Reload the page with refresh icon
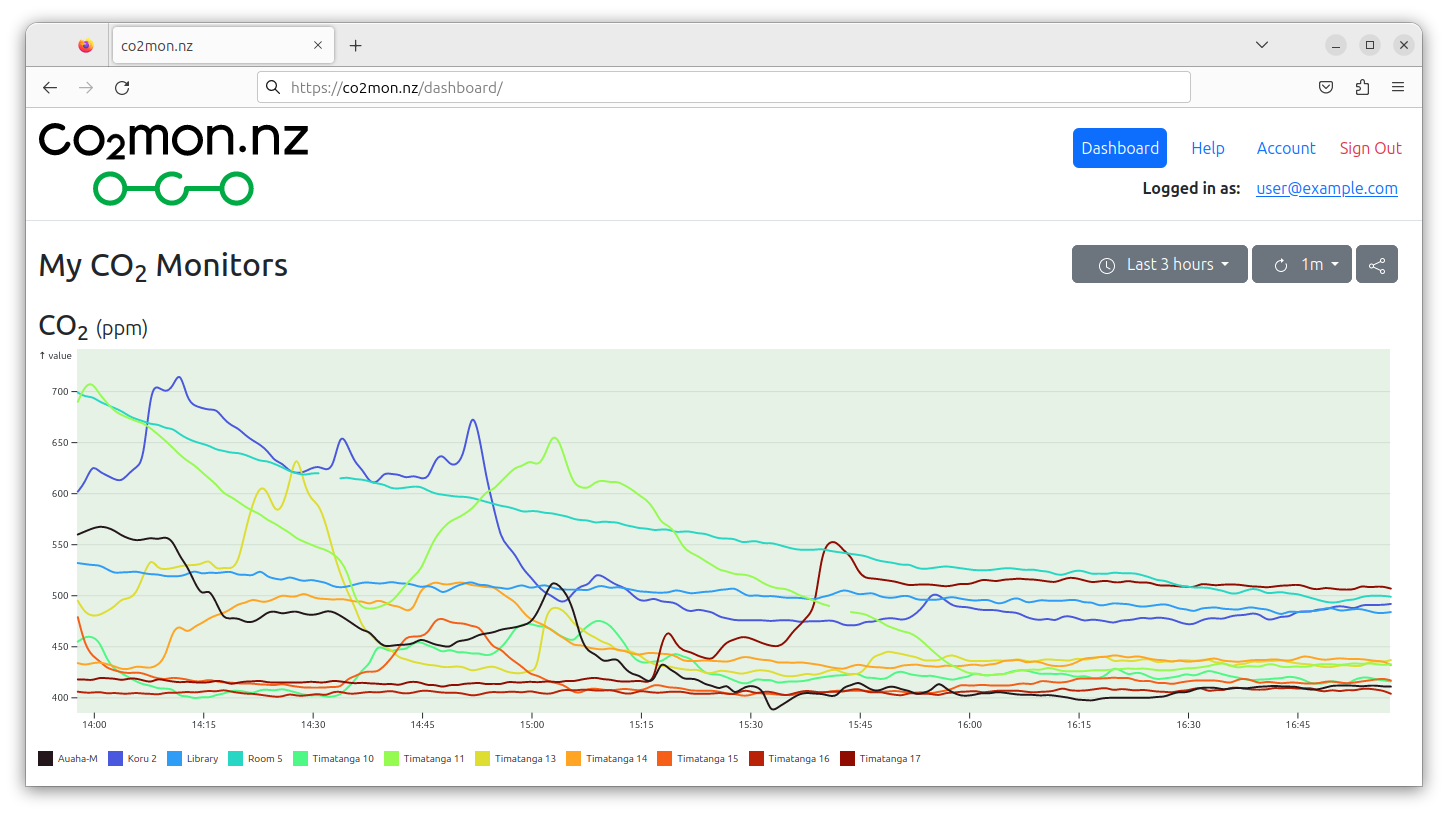 click(x=122, y=87)
